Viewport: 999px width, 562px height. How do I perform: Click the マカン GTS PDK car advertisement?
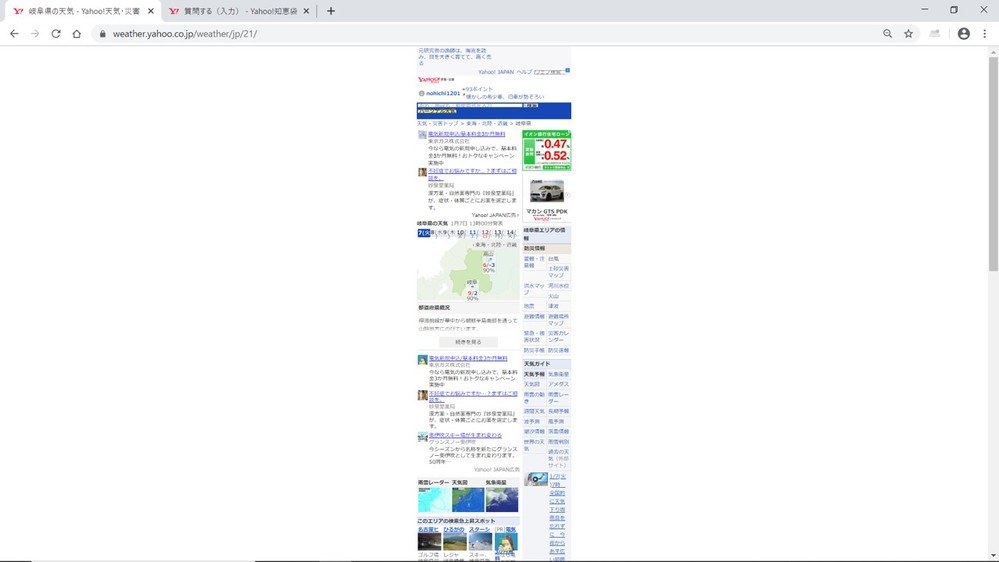(x=547, y=197)
